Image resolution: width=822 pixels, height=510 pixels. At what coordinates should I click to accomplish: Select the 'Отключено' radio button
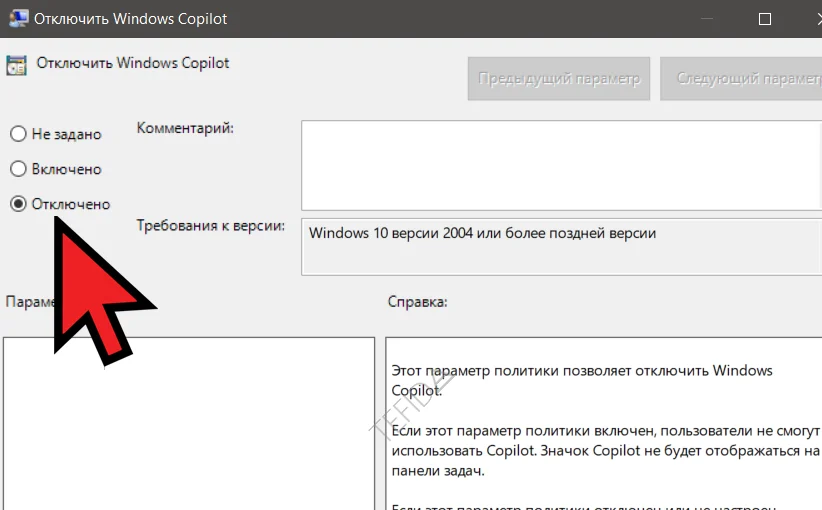coord(18,204)
